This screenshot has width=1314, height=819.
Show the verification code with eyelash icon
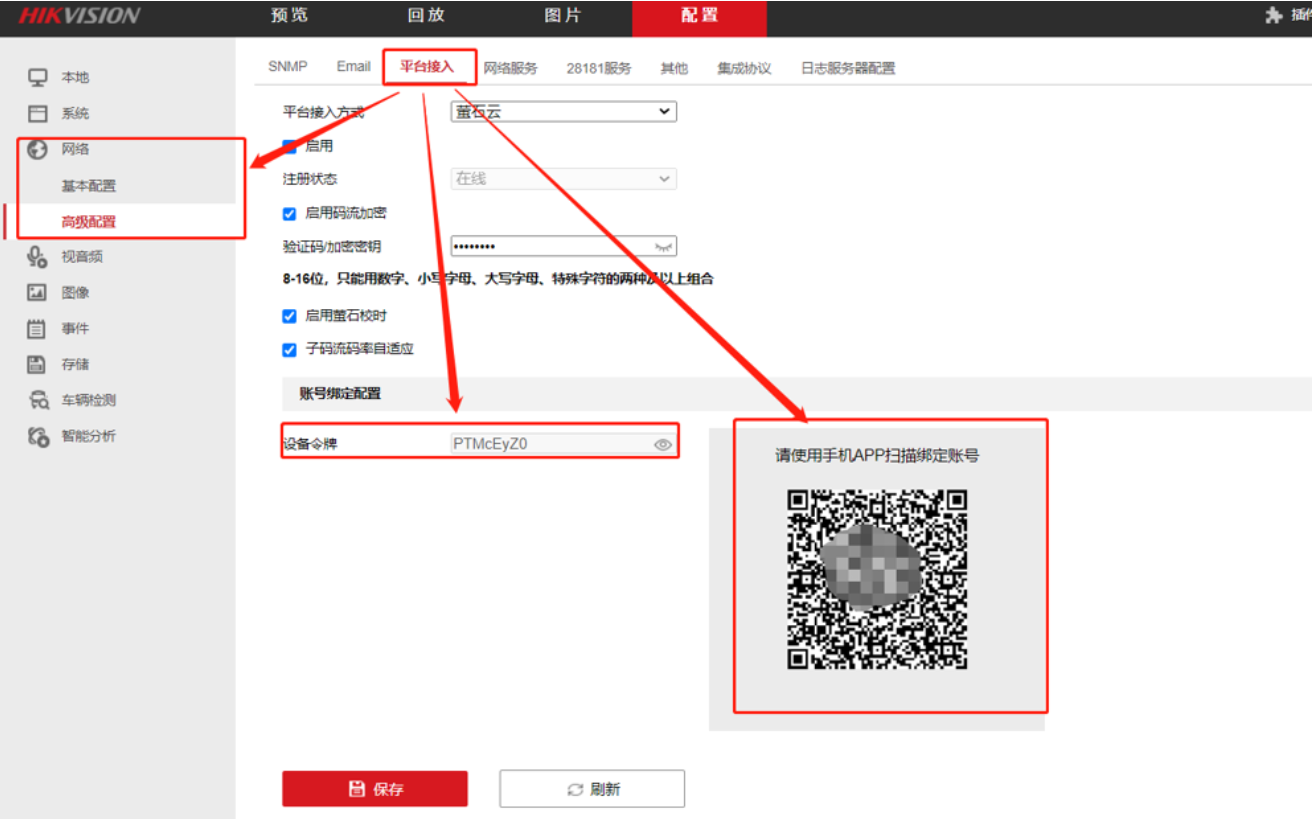[x=663, y=246]
